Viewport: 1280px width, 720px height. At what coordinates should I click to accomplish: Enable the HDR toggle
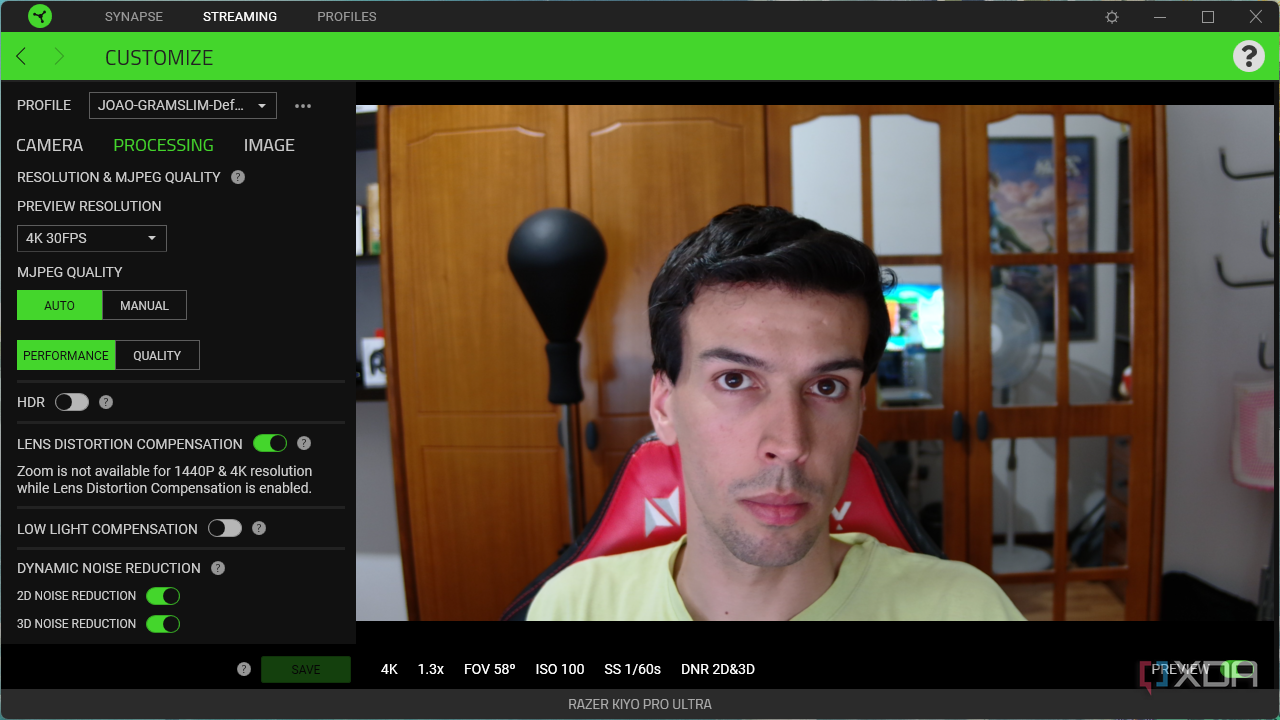72,402
